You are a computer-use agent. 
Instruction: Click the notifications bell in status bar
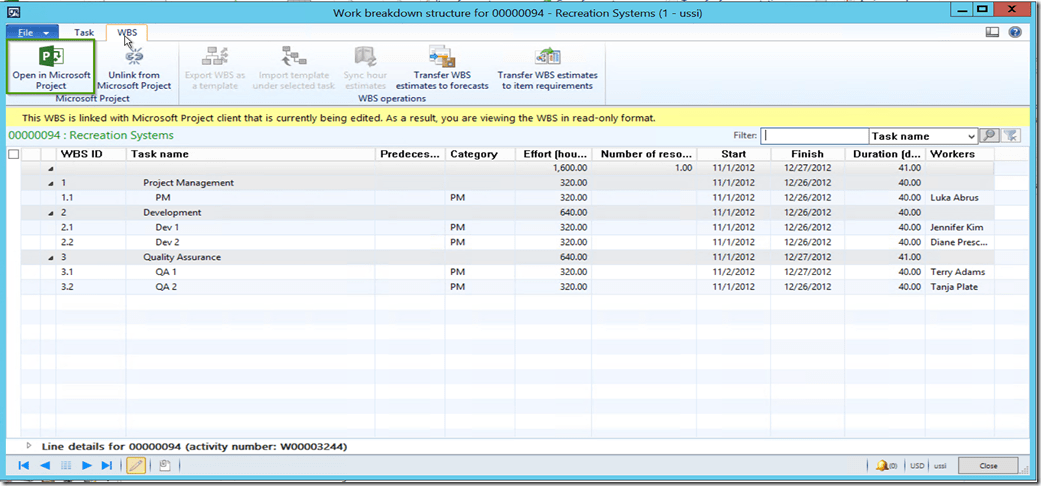[x=883, y=466]
